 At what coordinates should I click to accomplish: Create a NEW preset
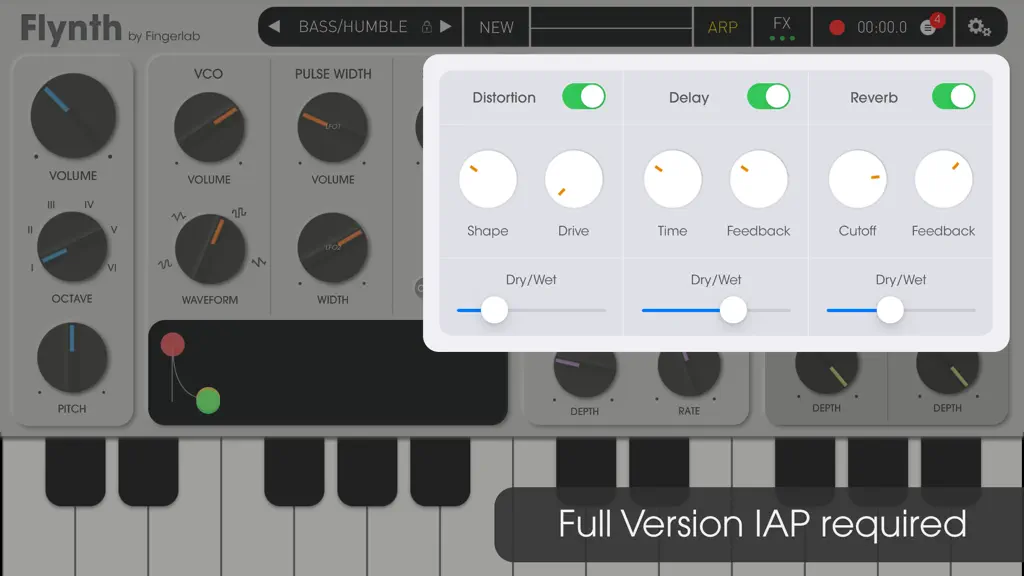[x=496, y=27]
